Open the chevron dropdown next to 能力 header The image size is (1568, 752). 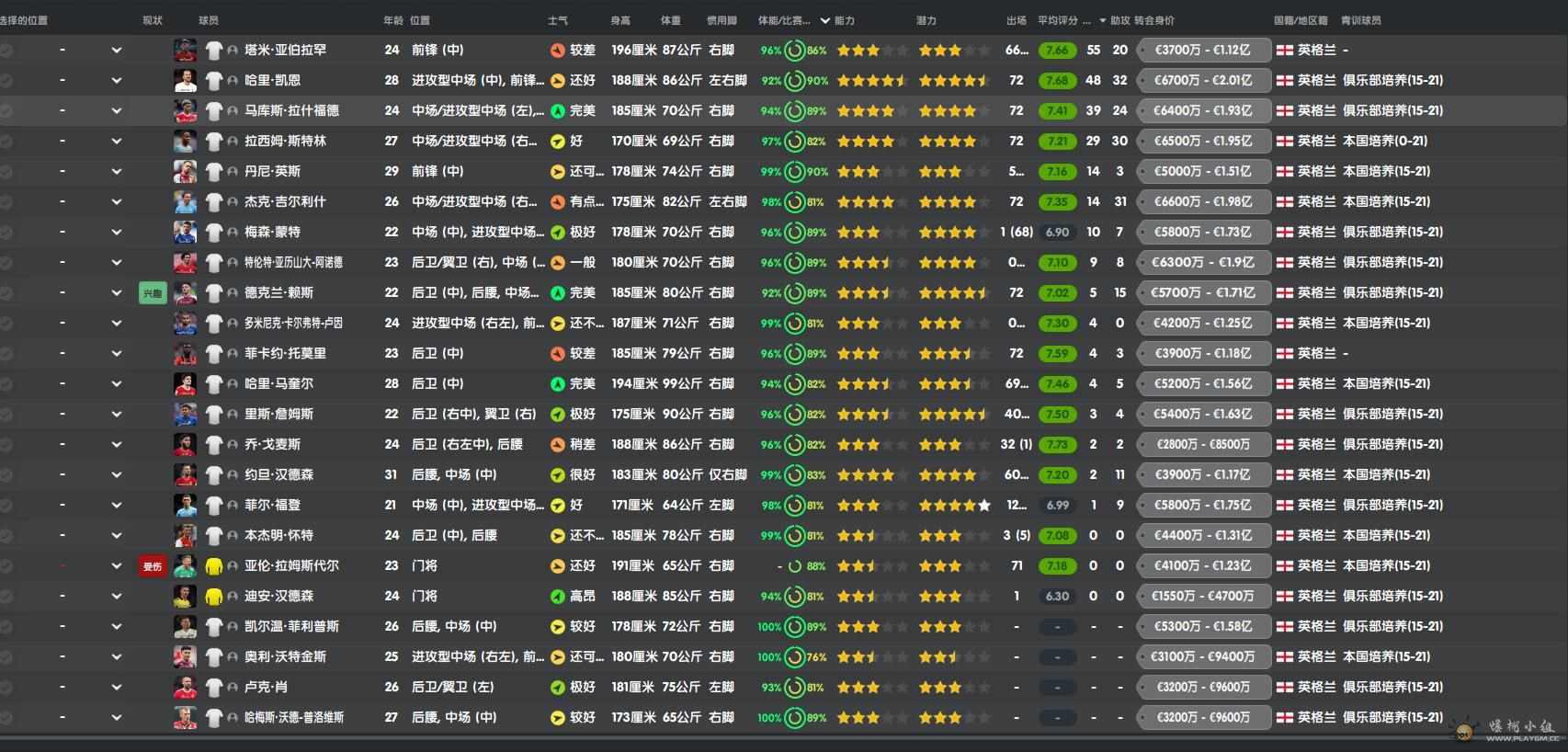click(x=824, y=20)
